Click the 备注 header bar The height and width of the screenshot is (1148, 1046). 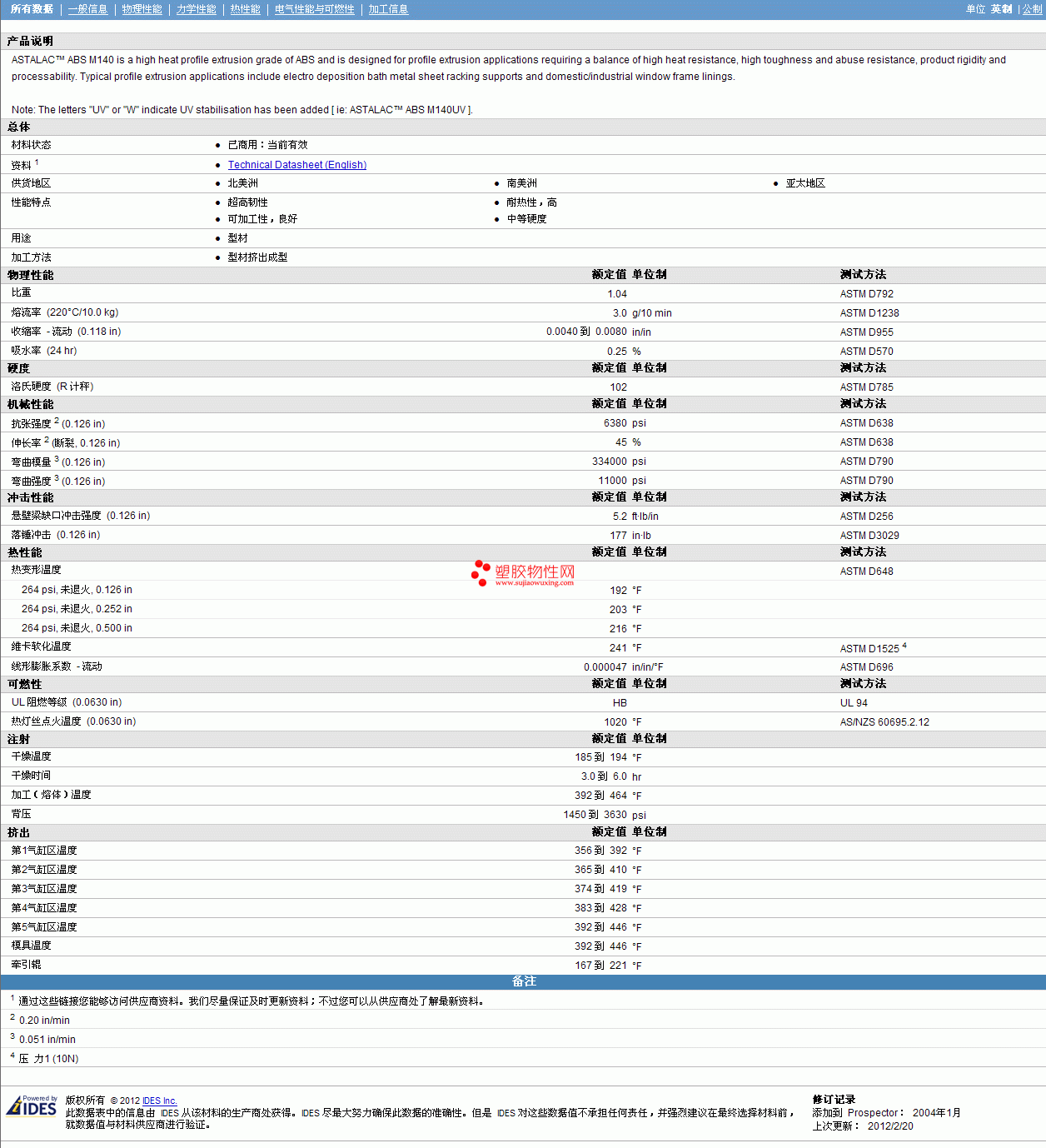pos(523,981)
